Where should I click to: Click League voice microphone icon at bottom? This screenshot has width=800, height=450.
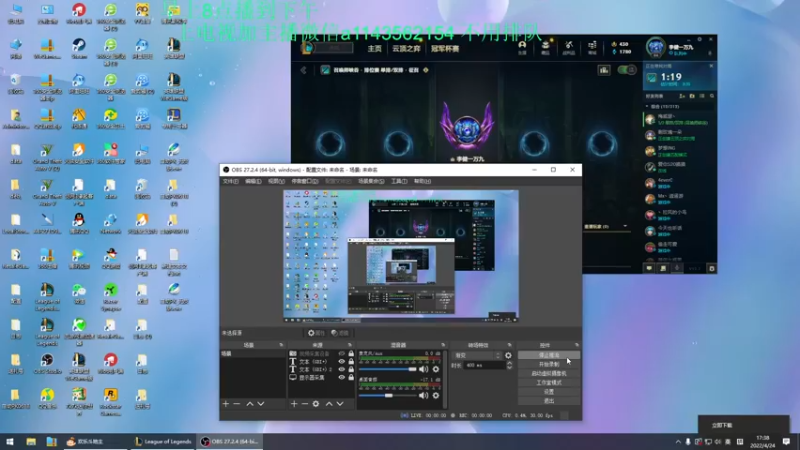point(677,268)
